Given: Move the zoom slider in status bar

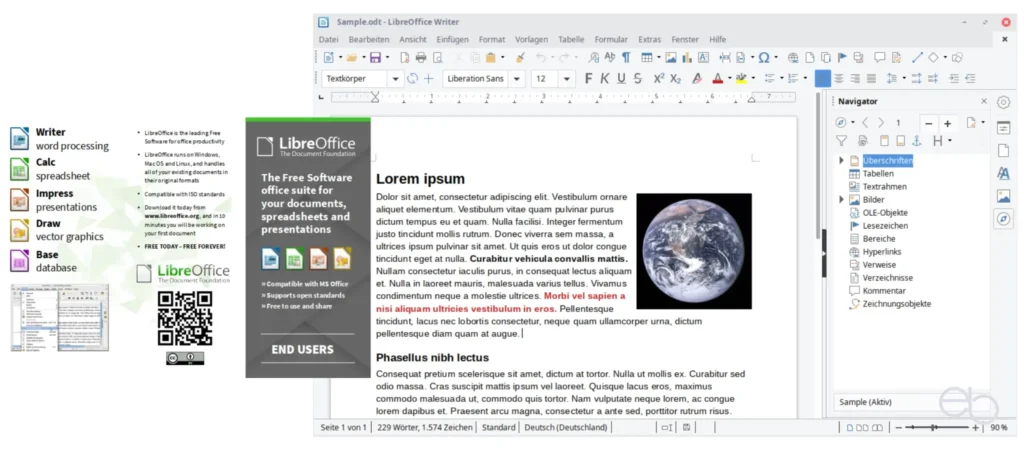Looking at the screenshot, I should tap(935, 428).
